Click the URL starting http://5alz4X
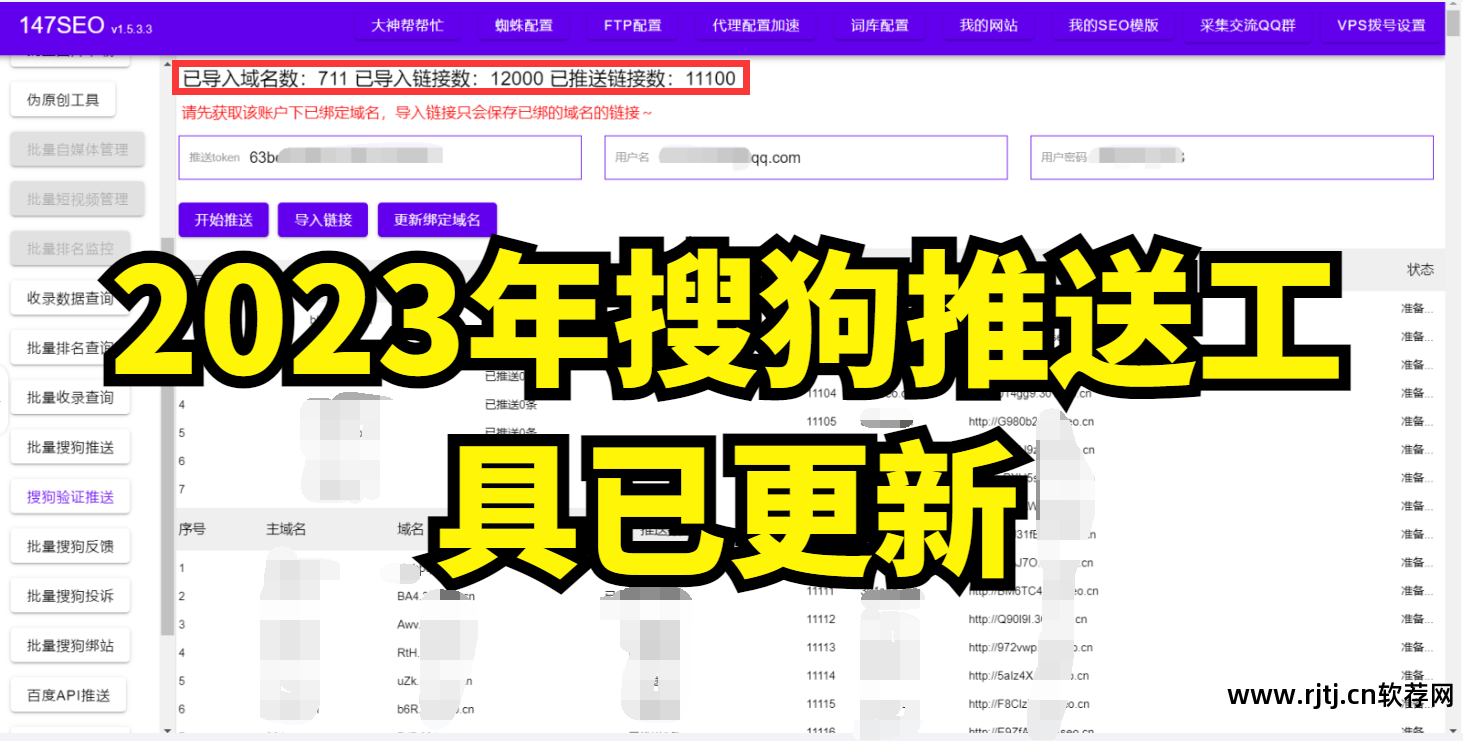The width and height of the screenshot is (1463, 741). tap(1029, 676)
